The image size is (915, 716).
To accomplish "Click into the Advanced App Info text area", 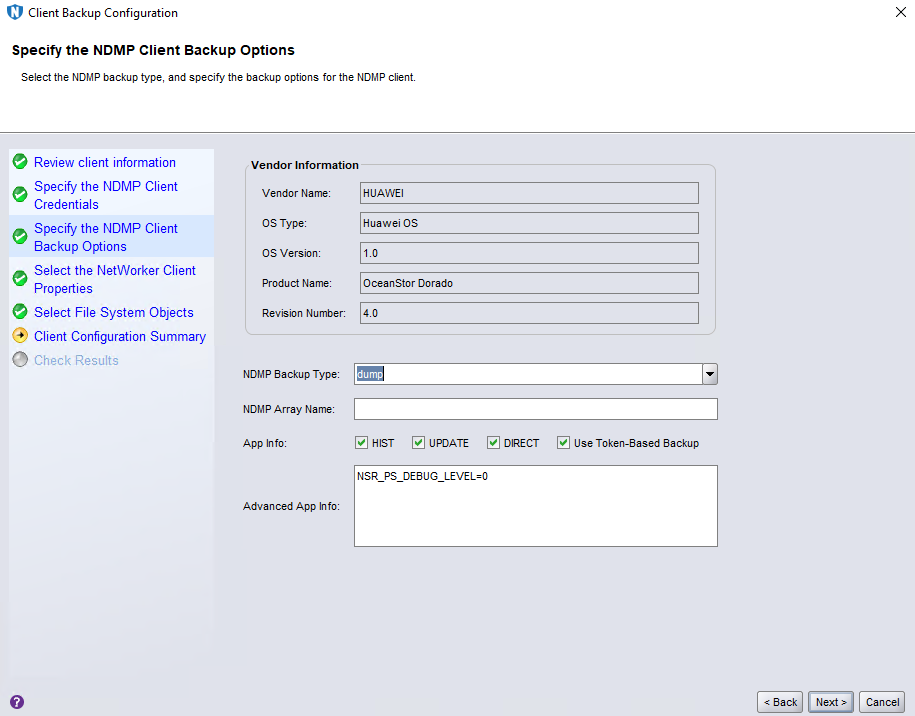I will [x=536, y=506].
